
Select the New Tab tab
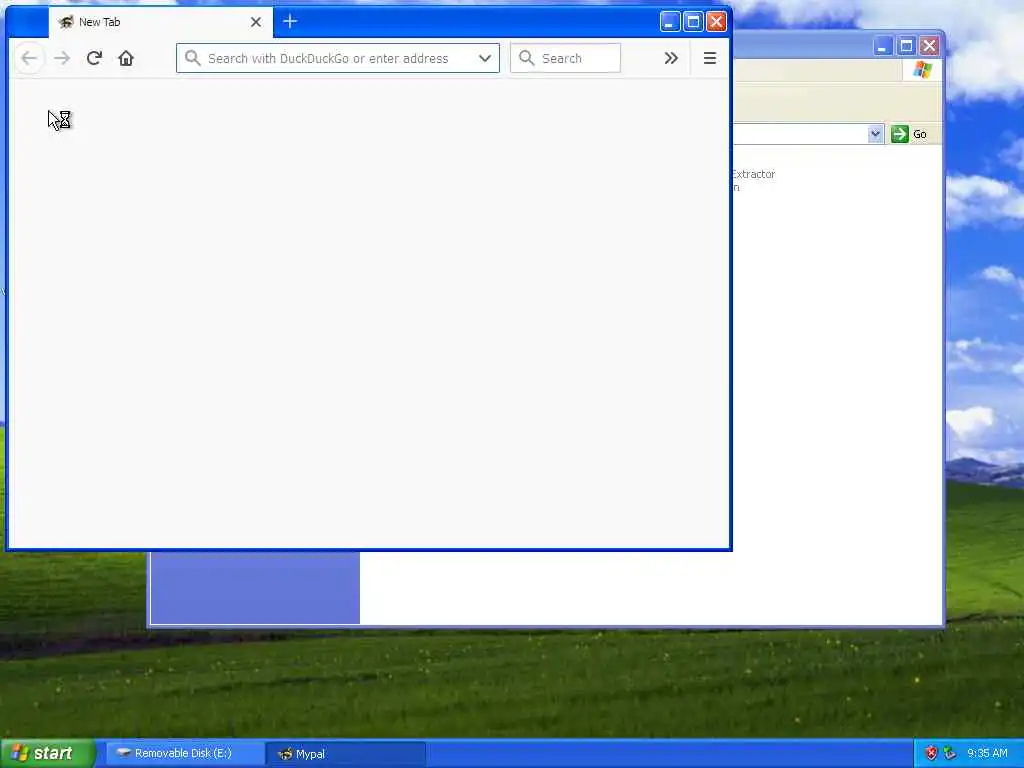161,22
